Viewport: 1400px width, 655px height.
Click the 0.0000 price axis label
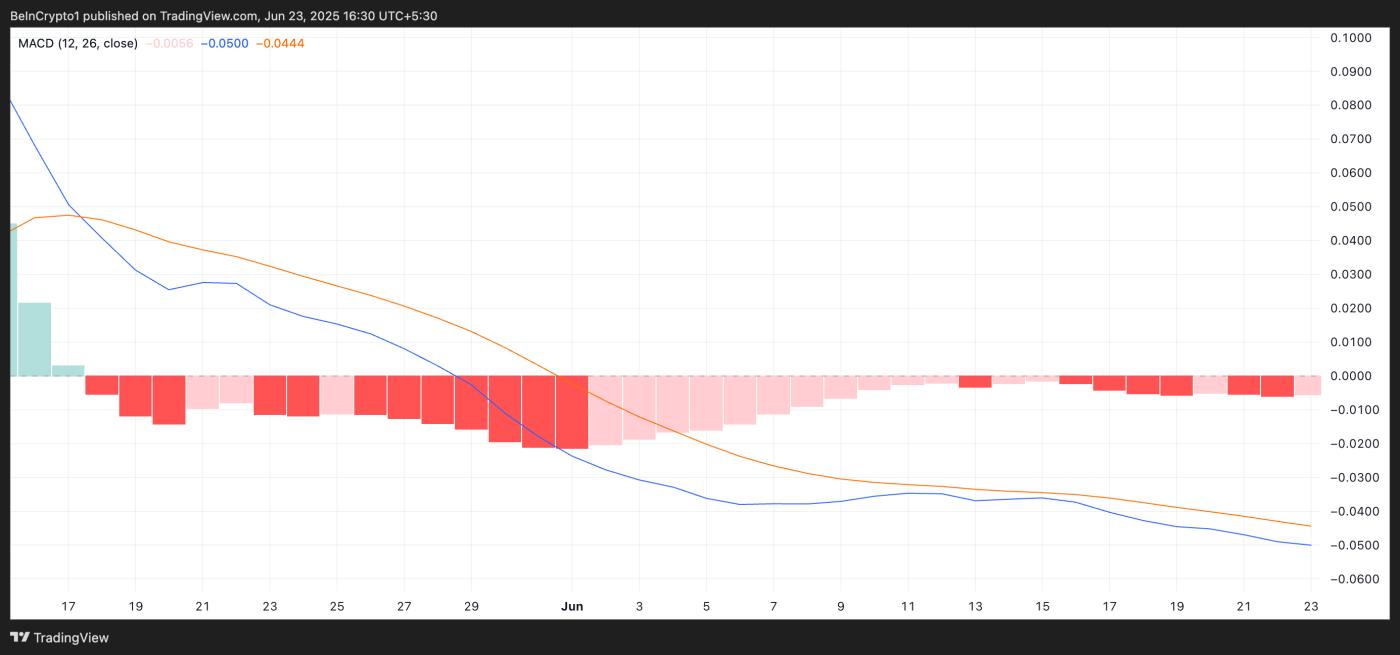(x=1350, y=376)
